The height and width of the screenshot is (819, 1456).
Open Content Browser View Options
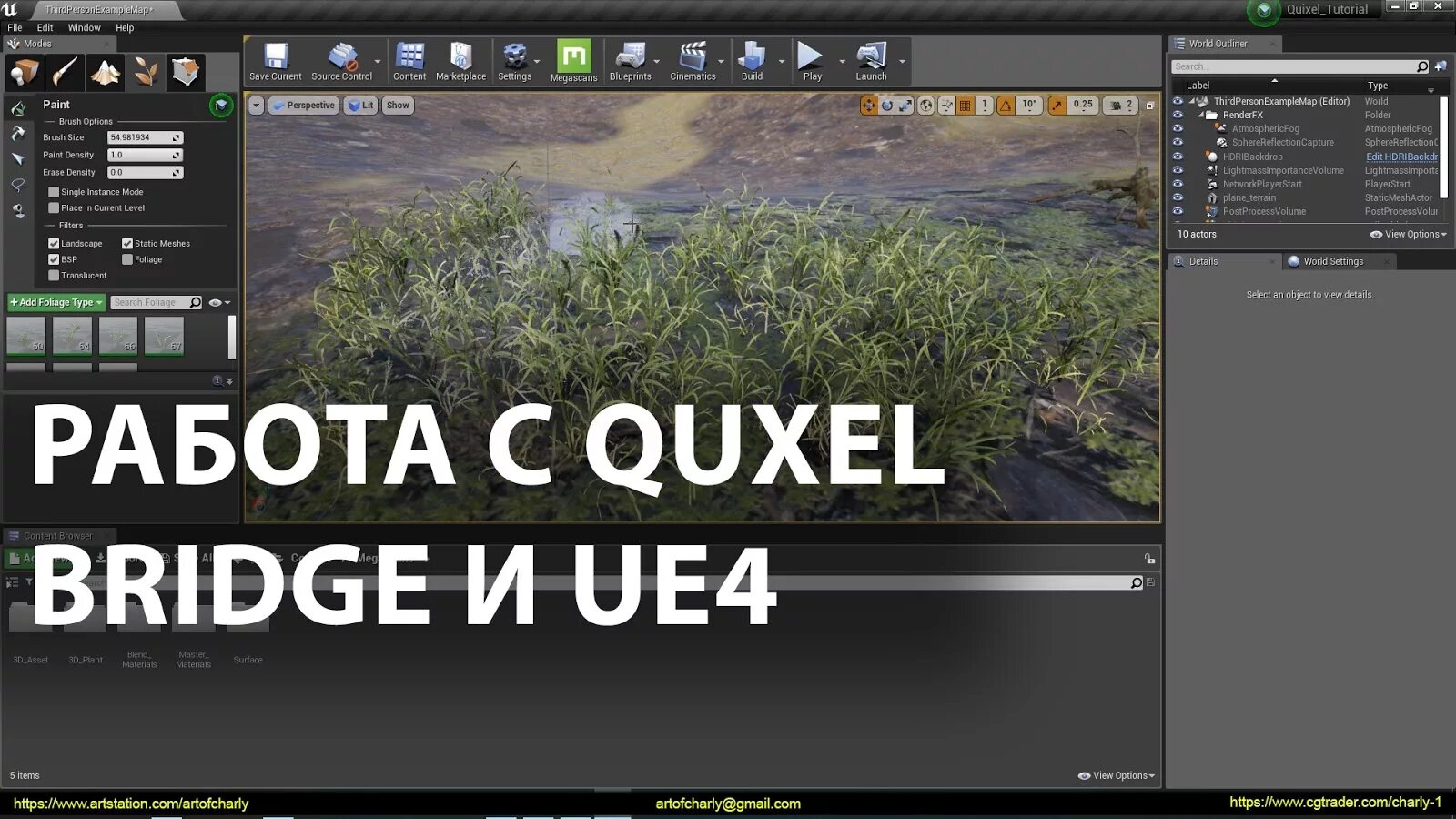point(1116,775)
